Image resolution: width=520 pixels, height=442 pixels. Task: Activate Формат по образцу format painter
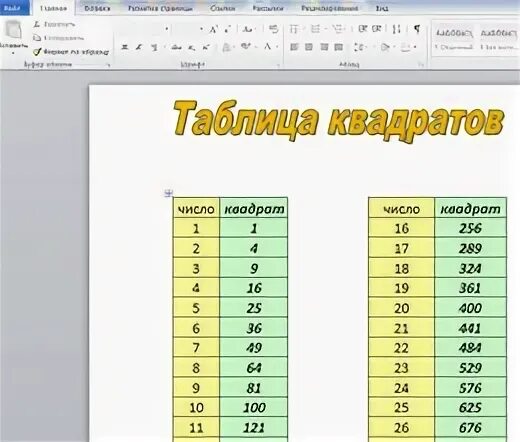point(71,52)
